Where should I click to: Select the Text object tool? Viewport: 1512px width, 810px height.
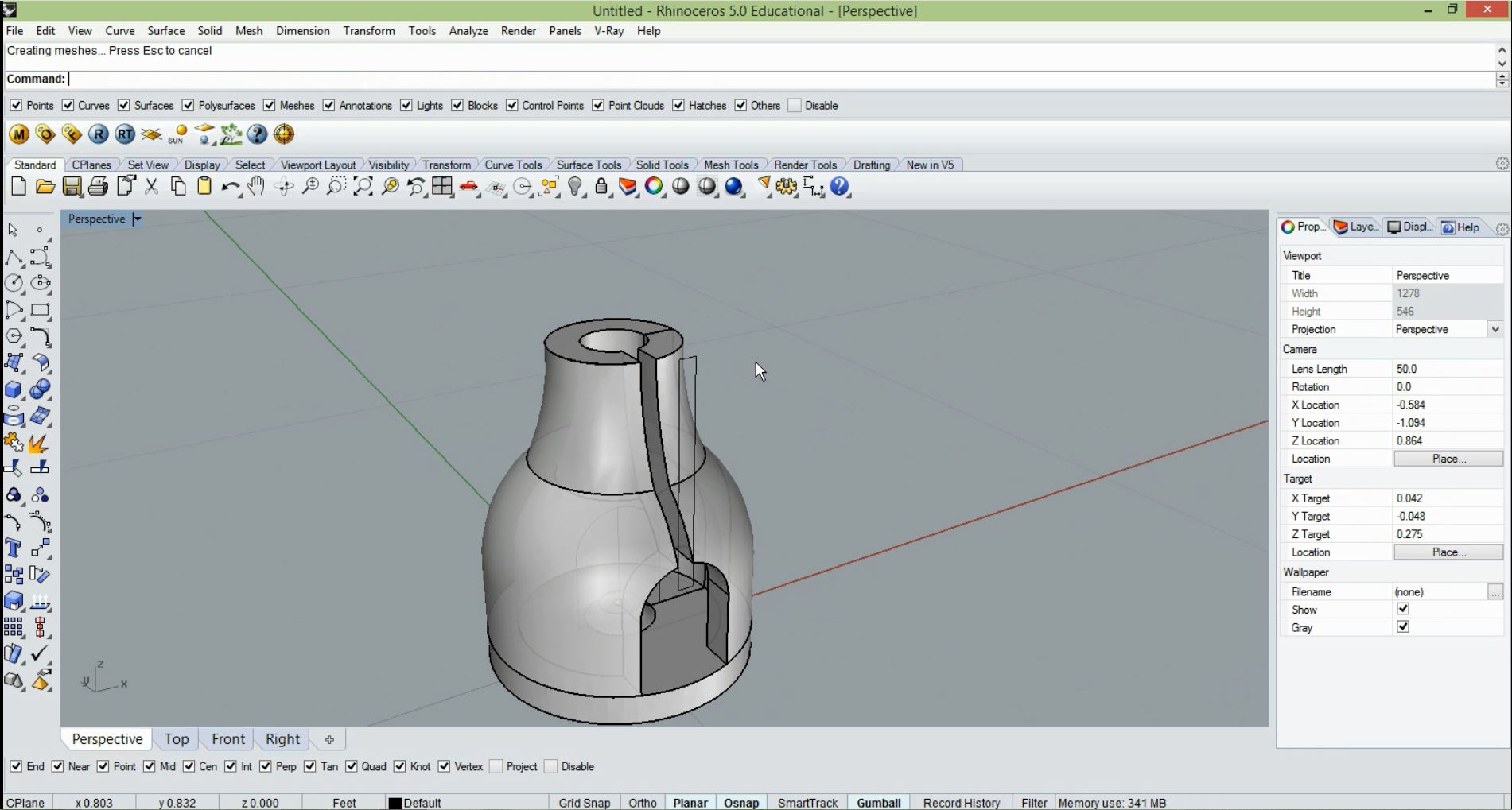[14, 548]
